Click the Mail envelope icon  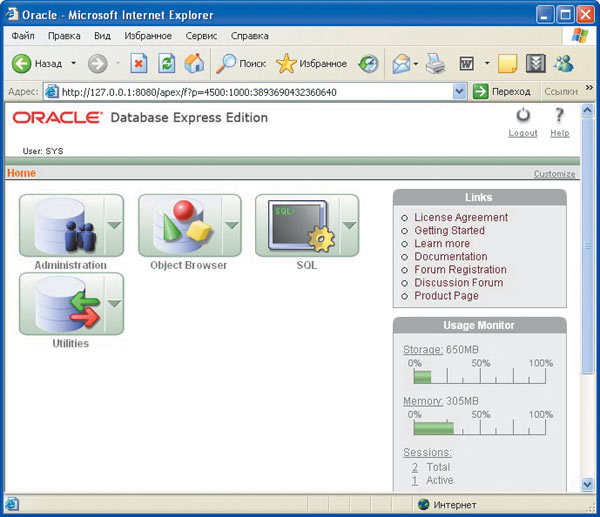pos(401,64)
